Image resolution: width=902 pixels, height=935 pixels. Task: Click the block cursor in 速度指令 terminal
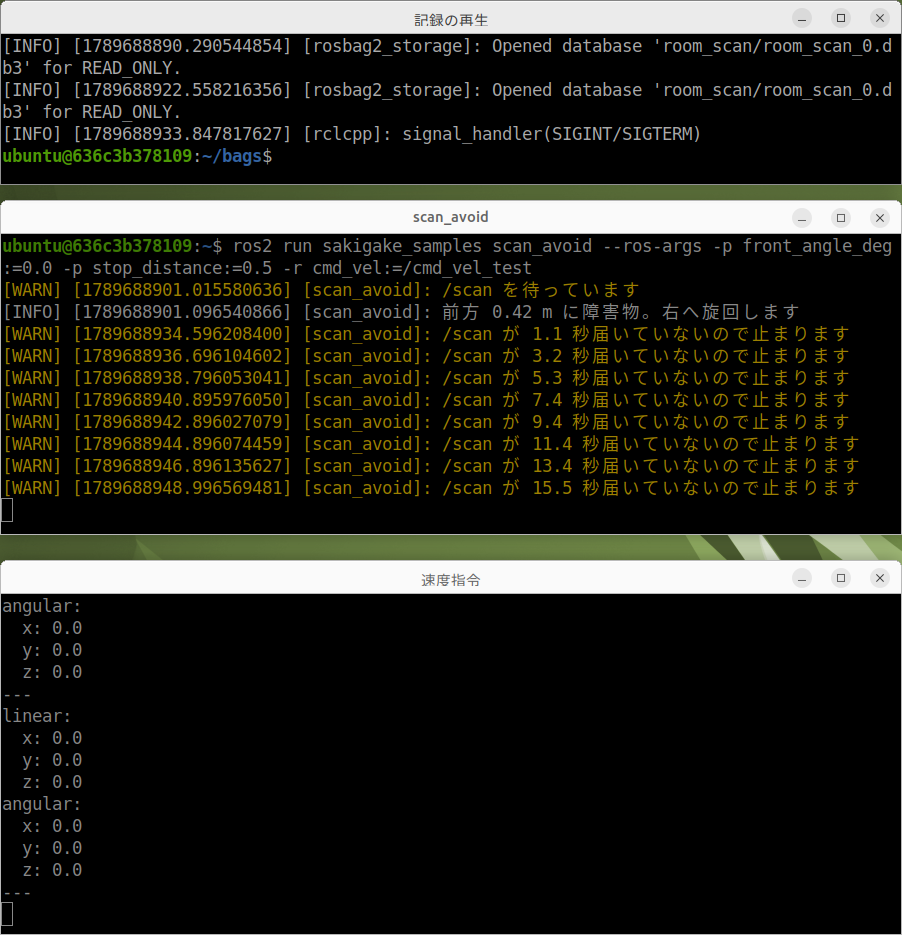[7, 915]
